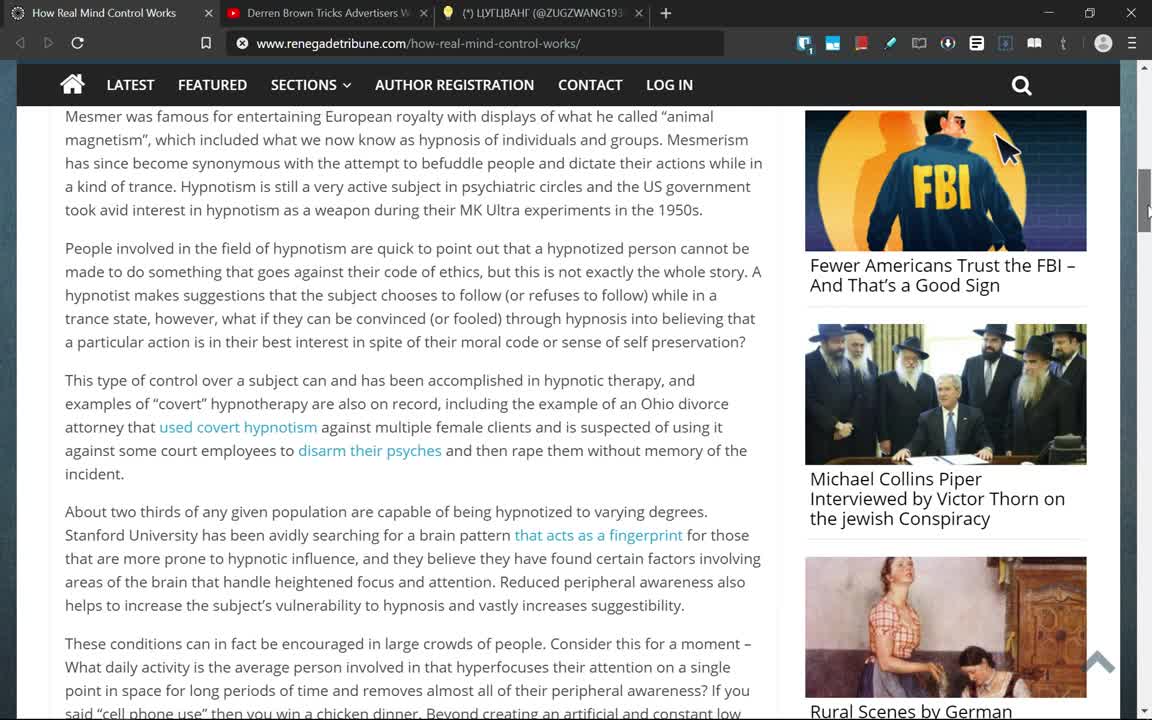Open the gray open-book reader extension
Viewport: 1152px width, 720px height.
click(x=918, y=43)
